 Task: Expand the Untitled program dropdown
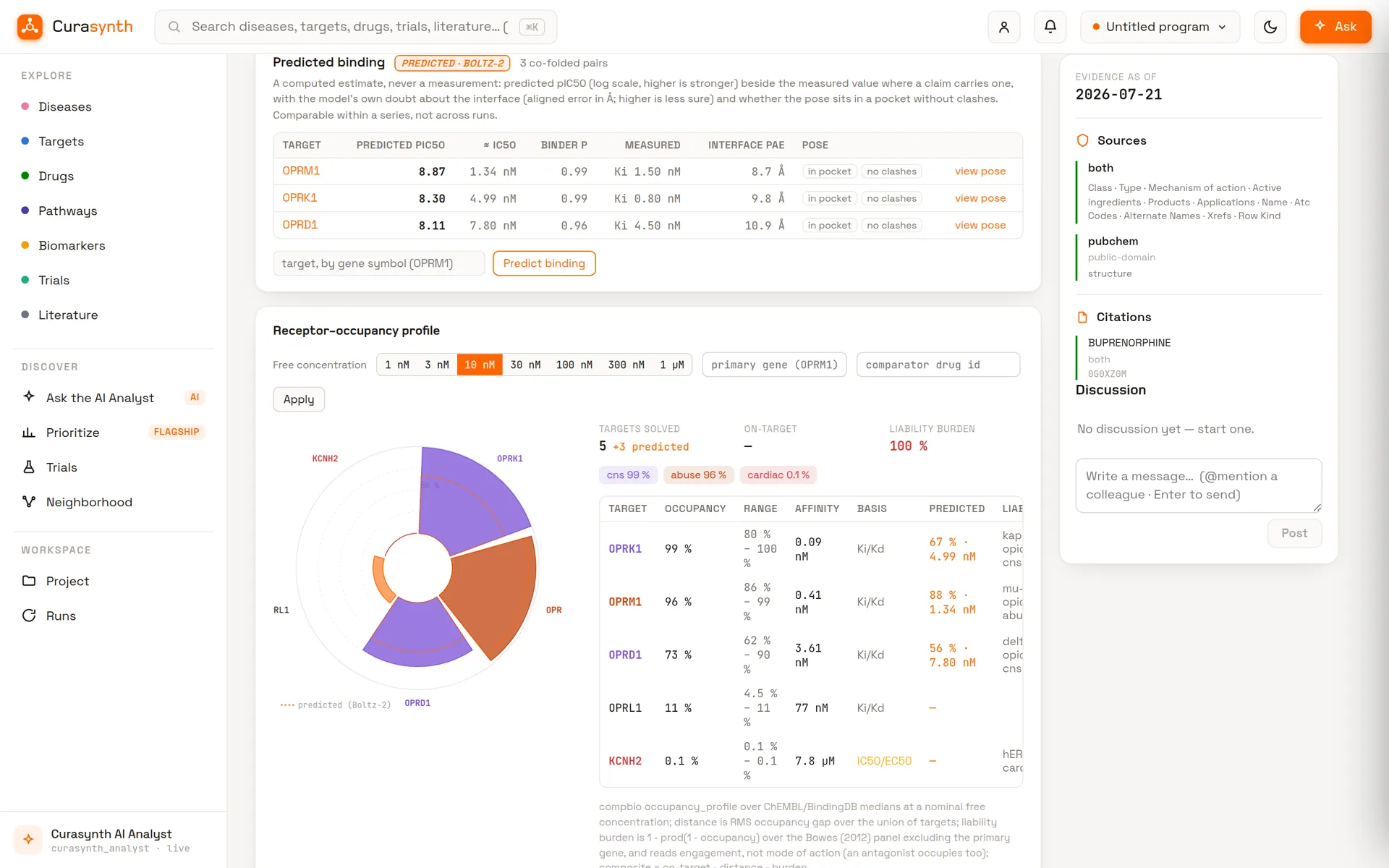click(x=1160, y=27)
